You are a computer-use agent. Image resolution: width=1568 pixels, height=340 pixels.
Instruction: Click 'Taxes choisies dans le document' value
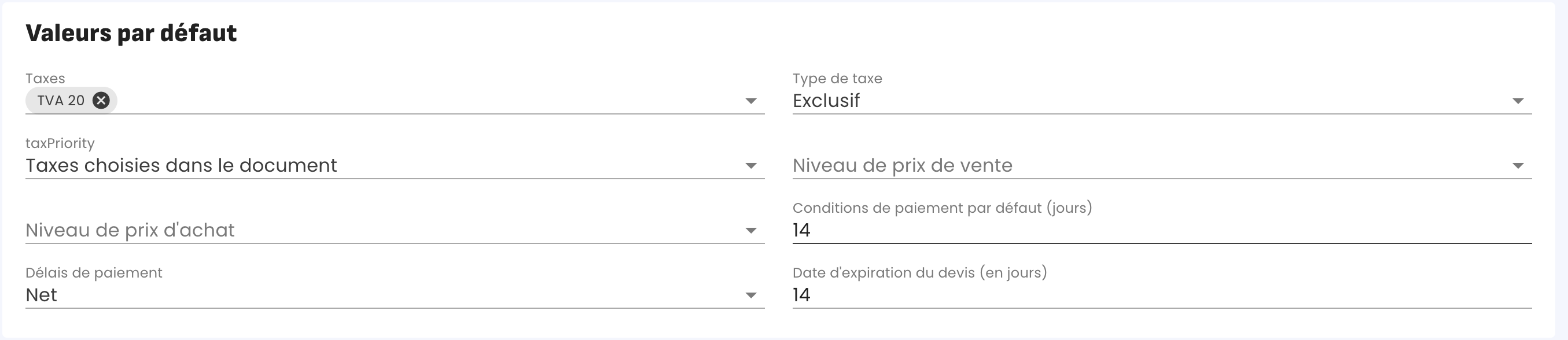[181, 165]
